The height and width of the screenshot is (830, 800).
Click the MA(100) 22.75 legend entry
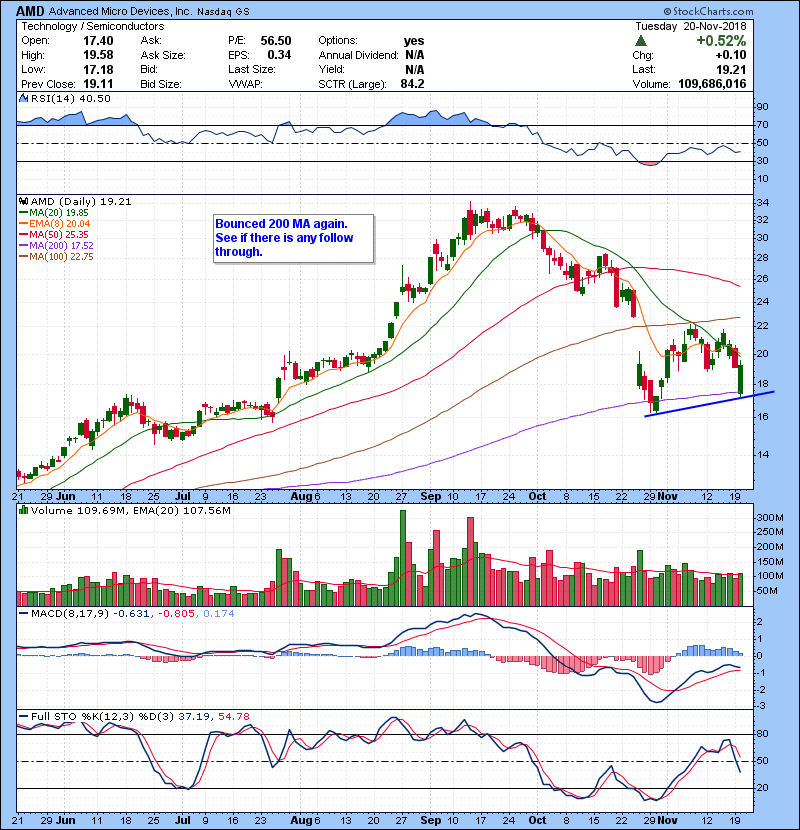click(56, 257)
